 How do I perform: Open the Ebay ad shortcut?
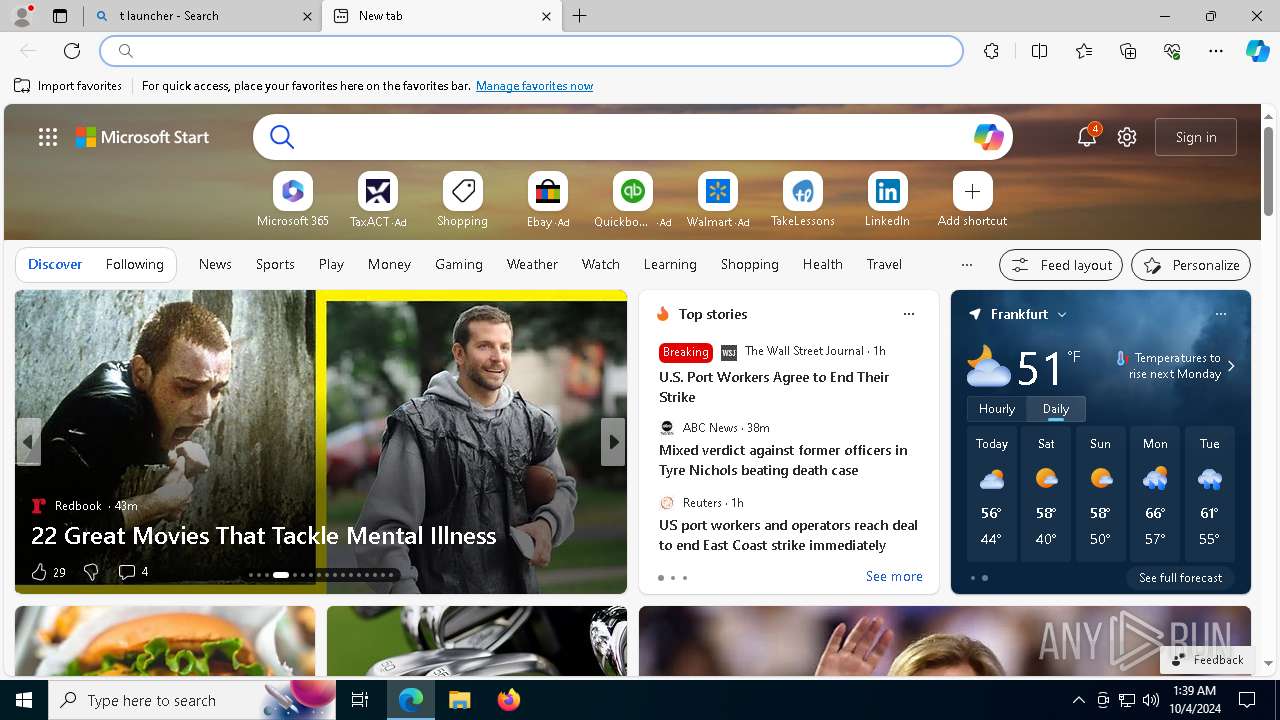547,200
